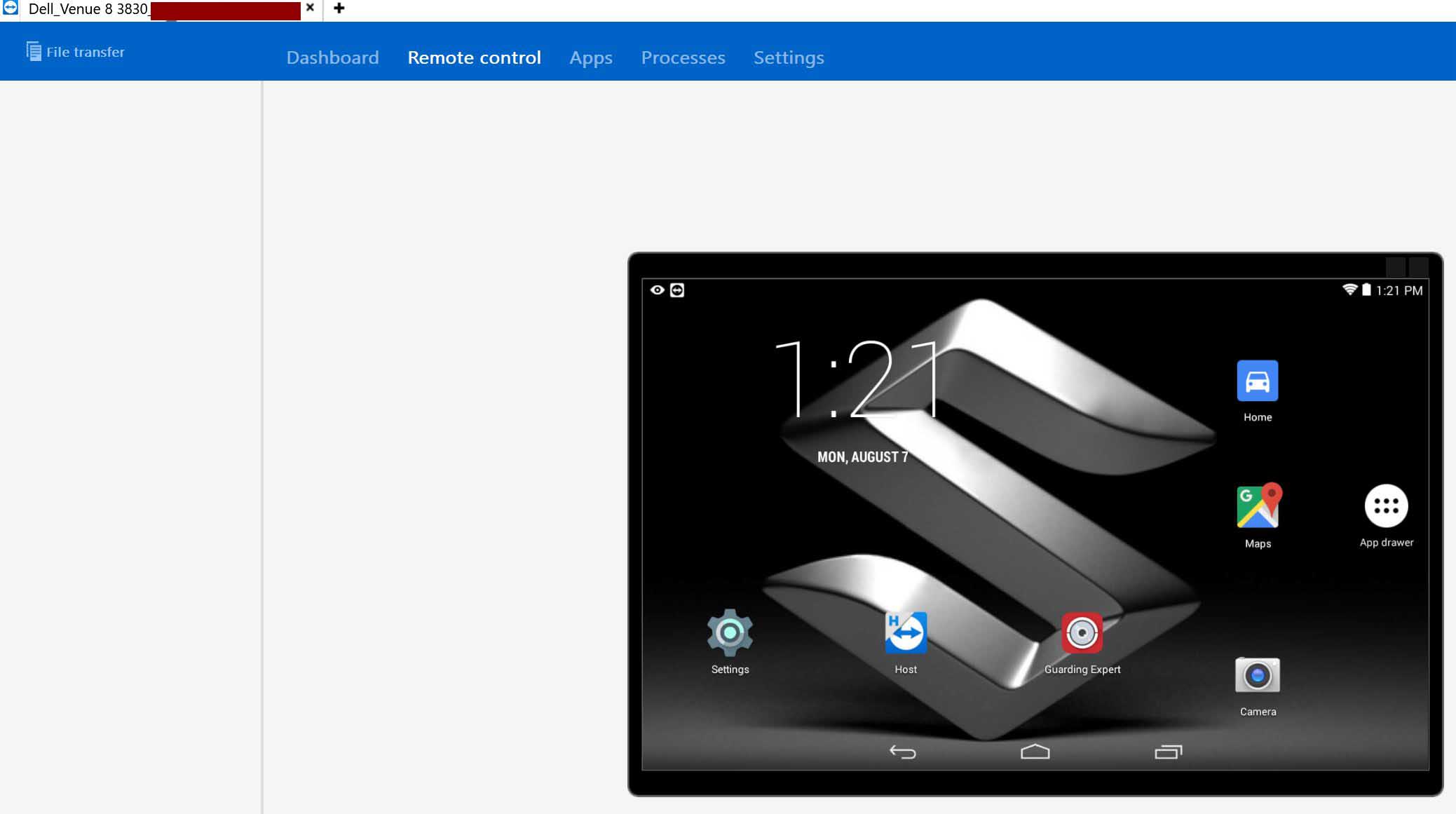Viewport: 1456px width, 814px height.
Task: Tap the Home car icon
Action: (x=1257, y=381)
